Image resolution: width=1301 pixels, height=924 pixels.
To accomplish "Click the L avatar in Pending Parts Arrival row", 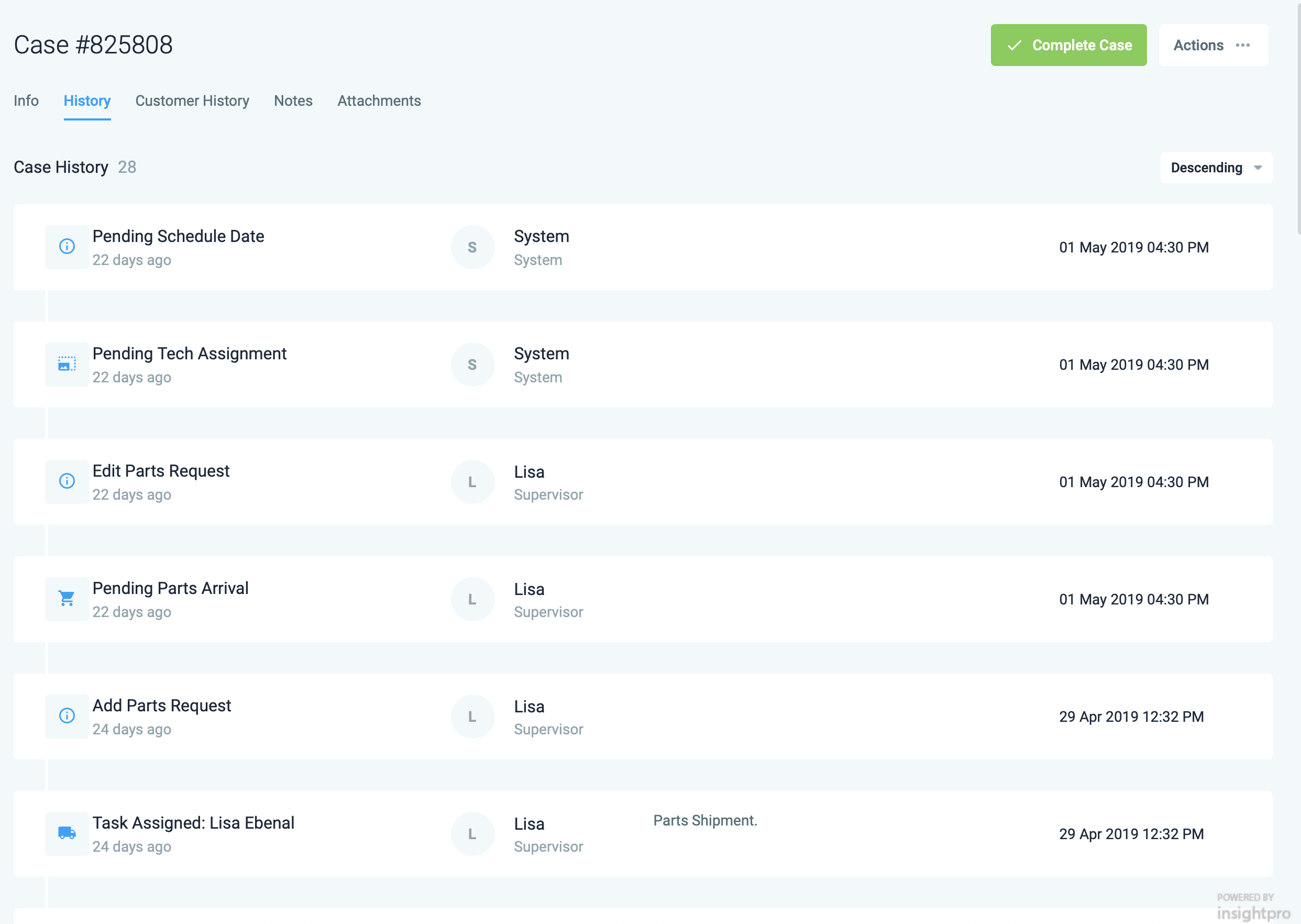I will click(x=472, y=599).
